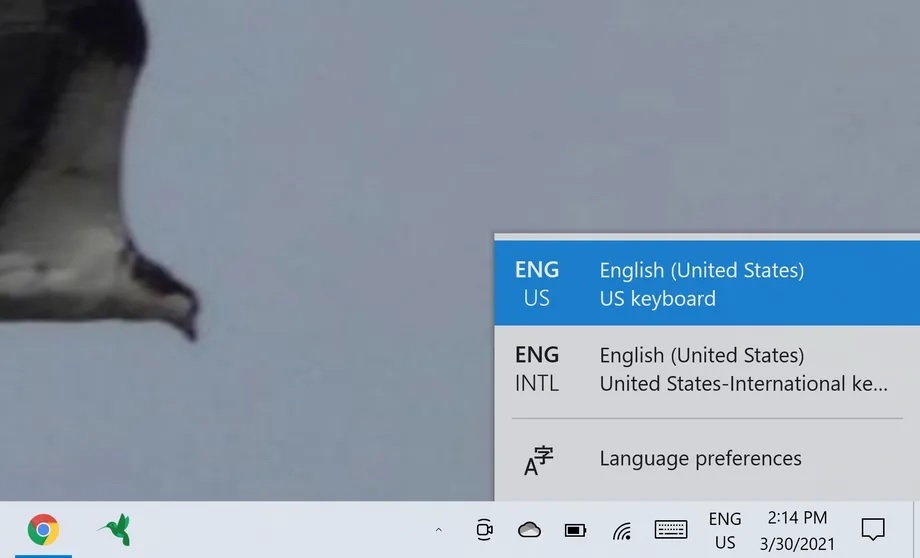The width and height of the screenshot is (920, 558).
Task: Open the touch keyboard icon
Action: click(x=671, y=530)
